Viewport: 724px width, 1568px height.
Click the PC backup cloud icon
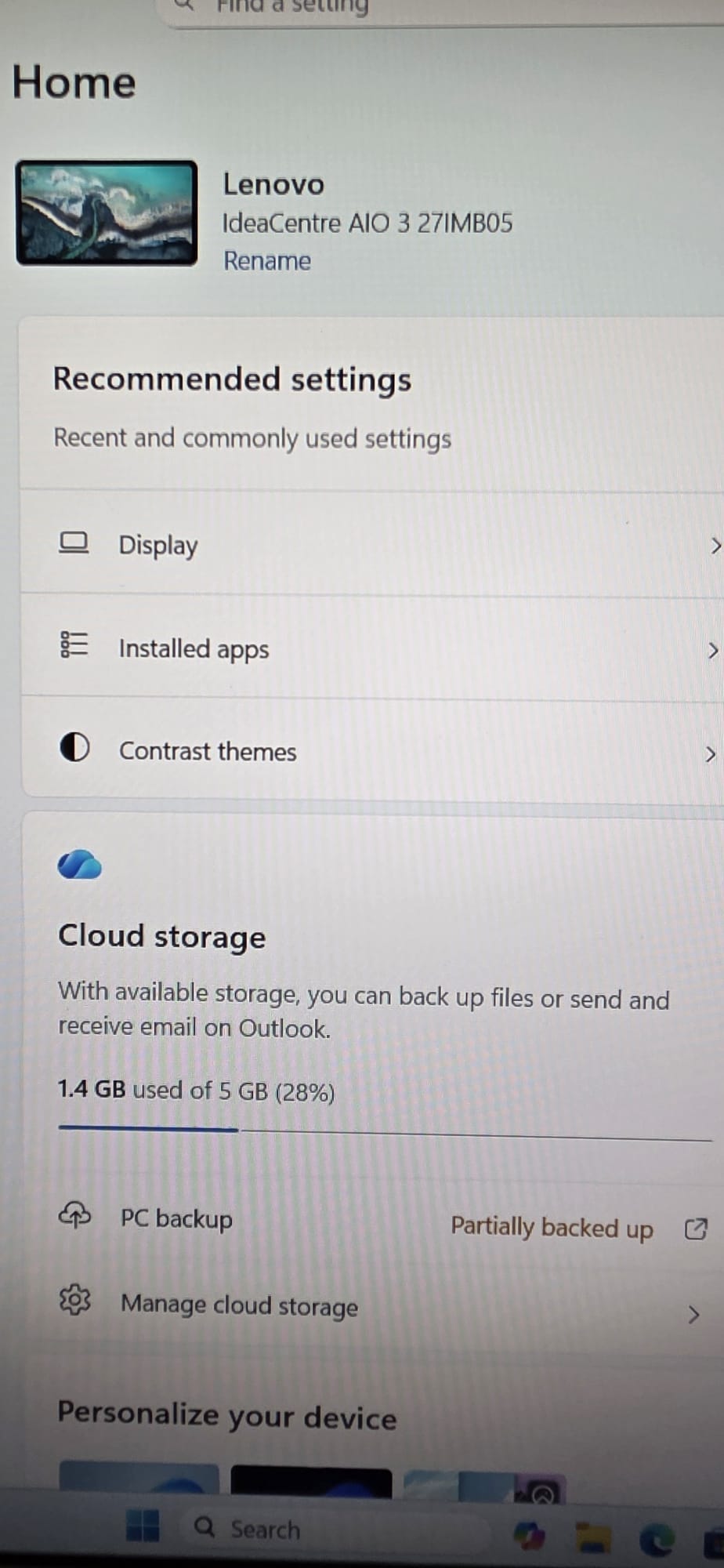click(x=75, y=1214)
